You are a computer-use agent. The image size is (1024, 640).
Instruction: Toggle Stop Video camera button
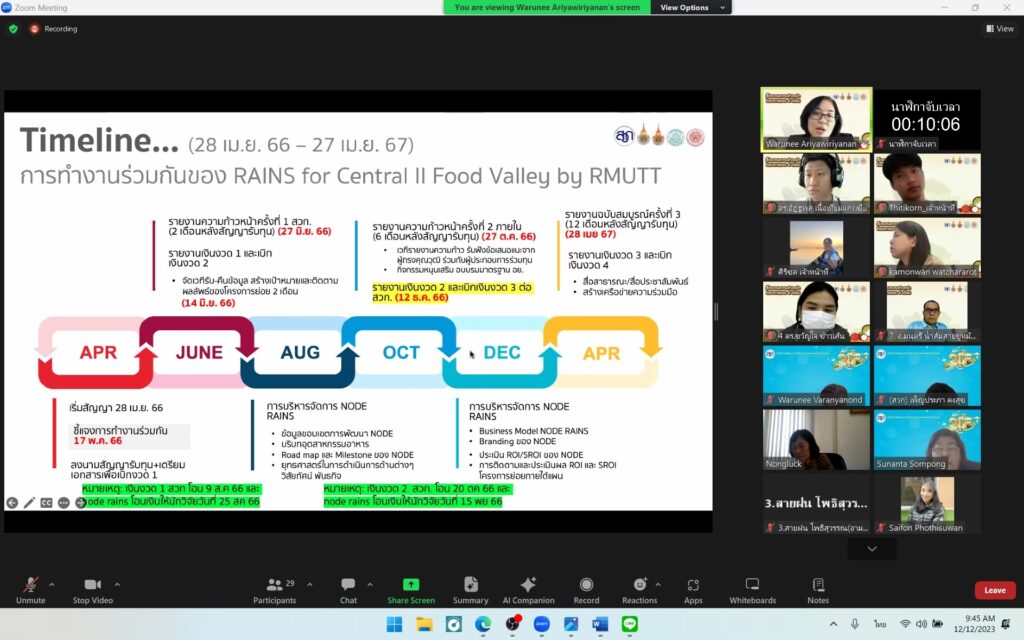click(x=94, y=588)
